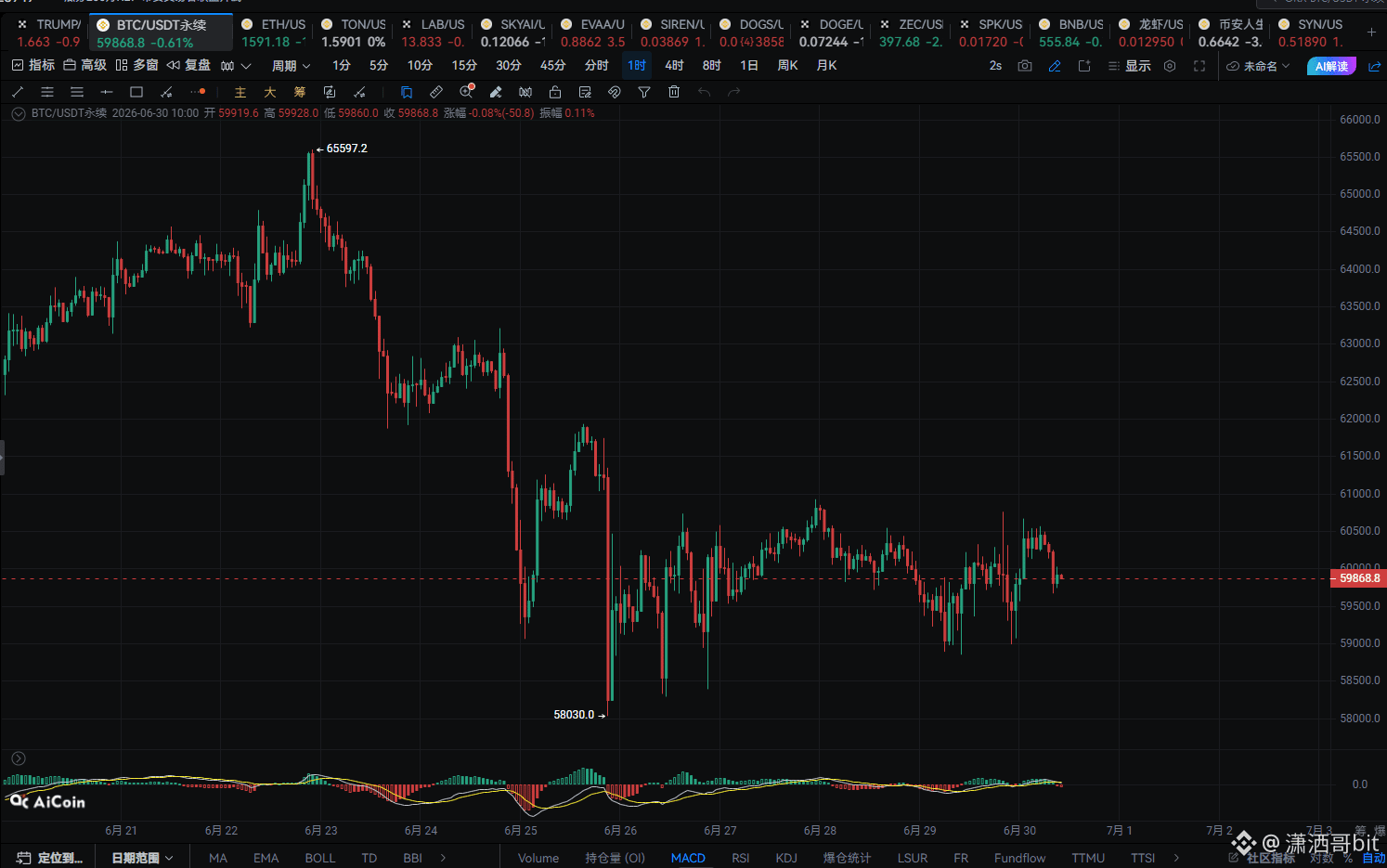Open the 未命名 layout dropdown

[x=1258, y=66]
